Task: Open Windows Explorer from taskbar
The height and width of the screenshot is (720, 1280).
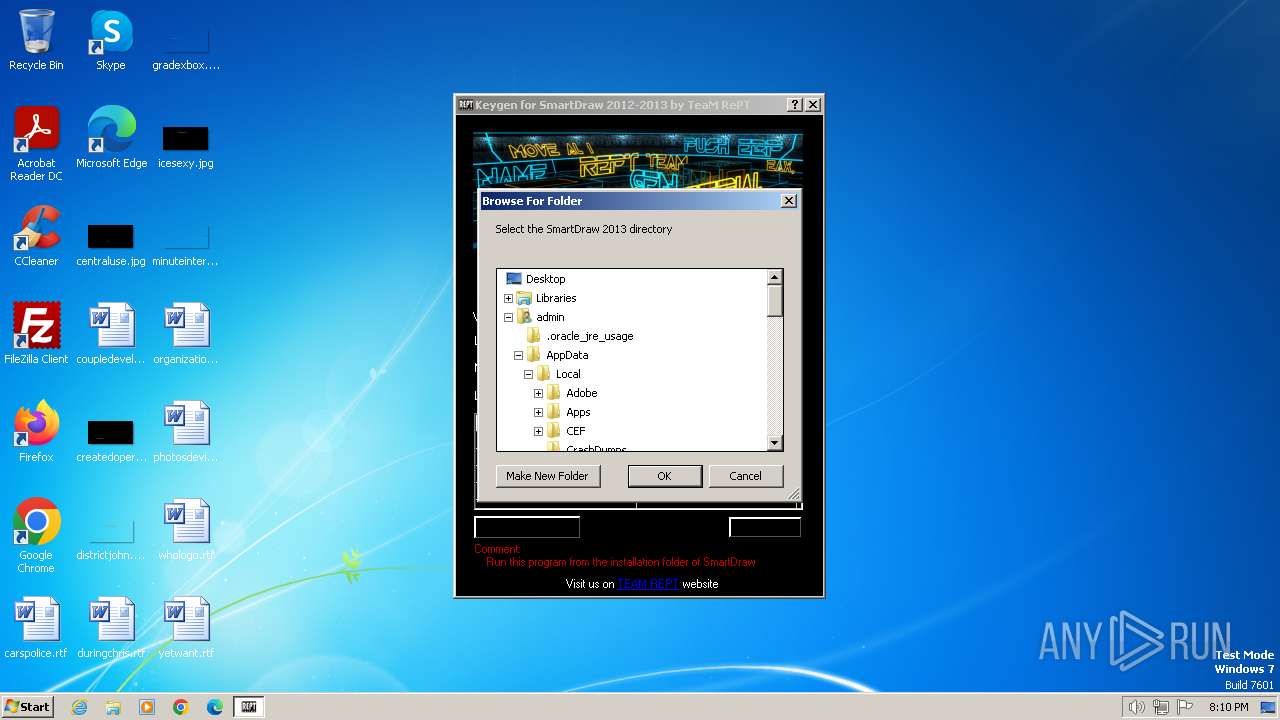Action: tap(113, 707)
